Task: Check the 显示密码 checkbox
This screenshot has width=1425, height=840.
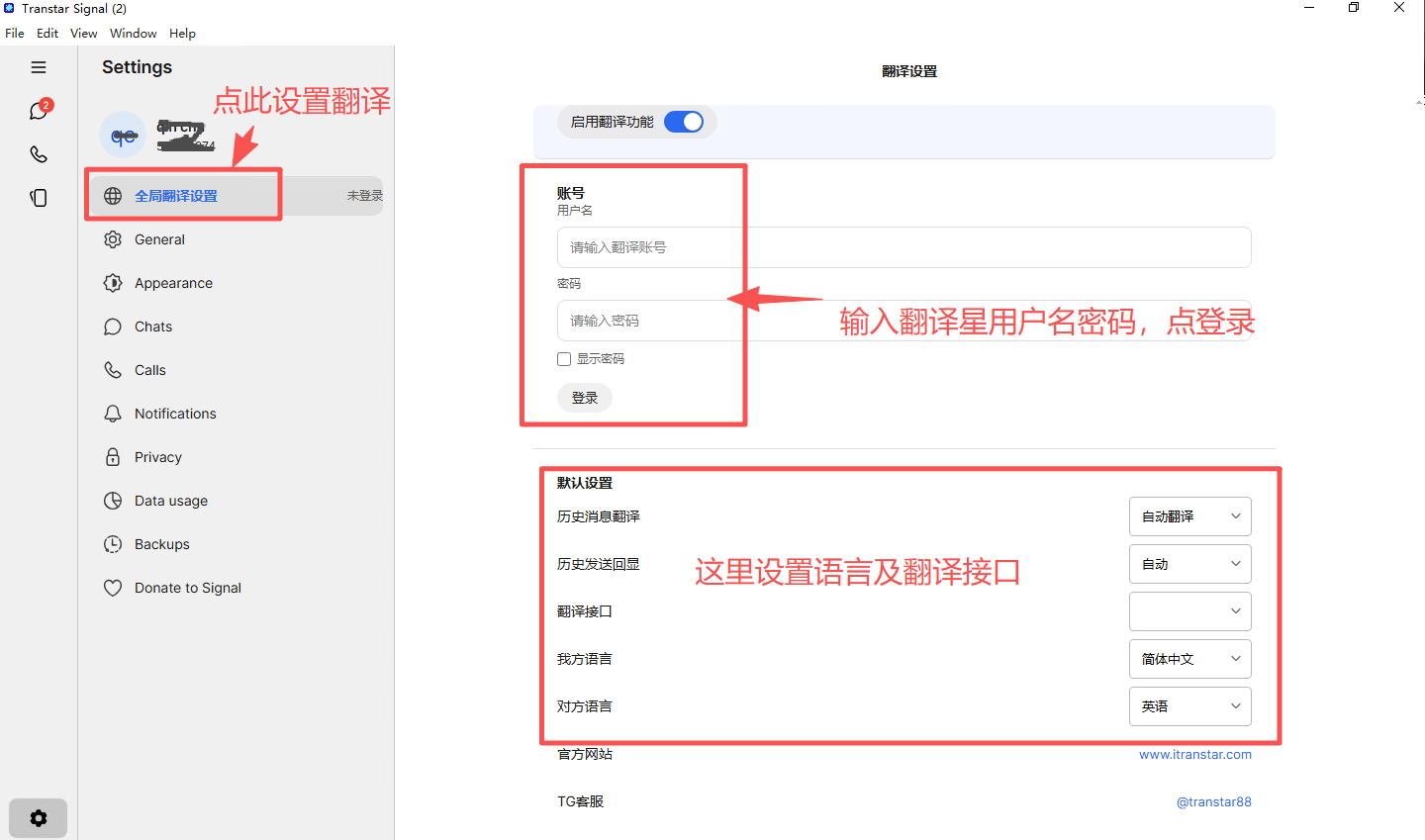Action: [564, 359]
